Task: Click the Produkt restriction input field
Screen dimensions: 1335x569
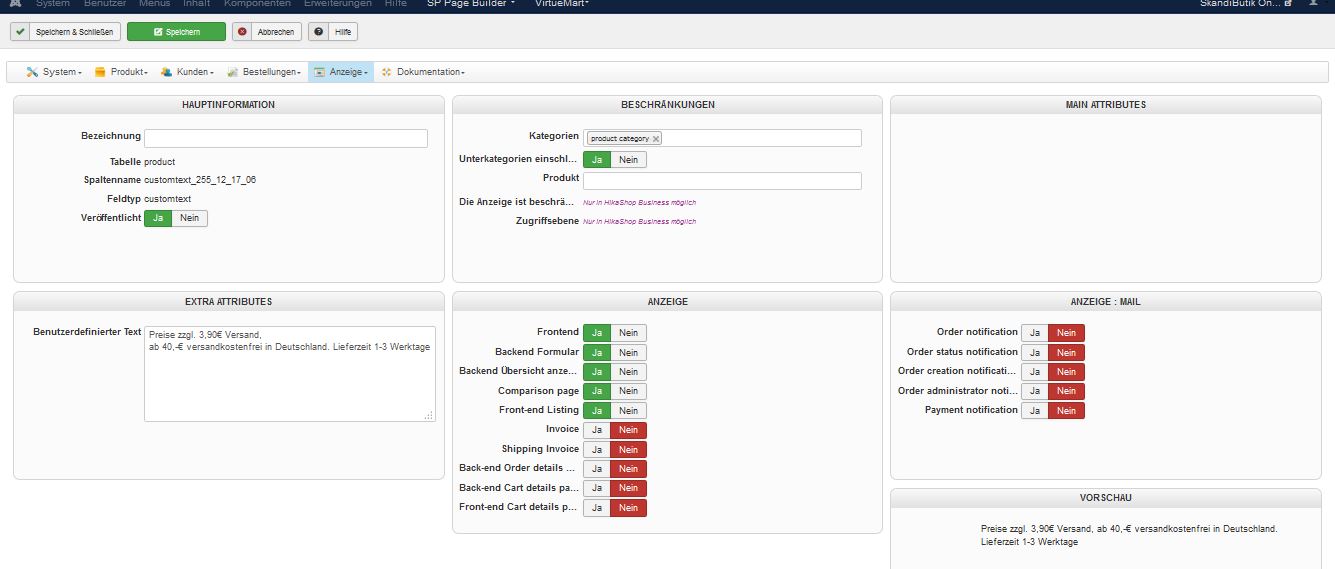Action: click(722, 181)
